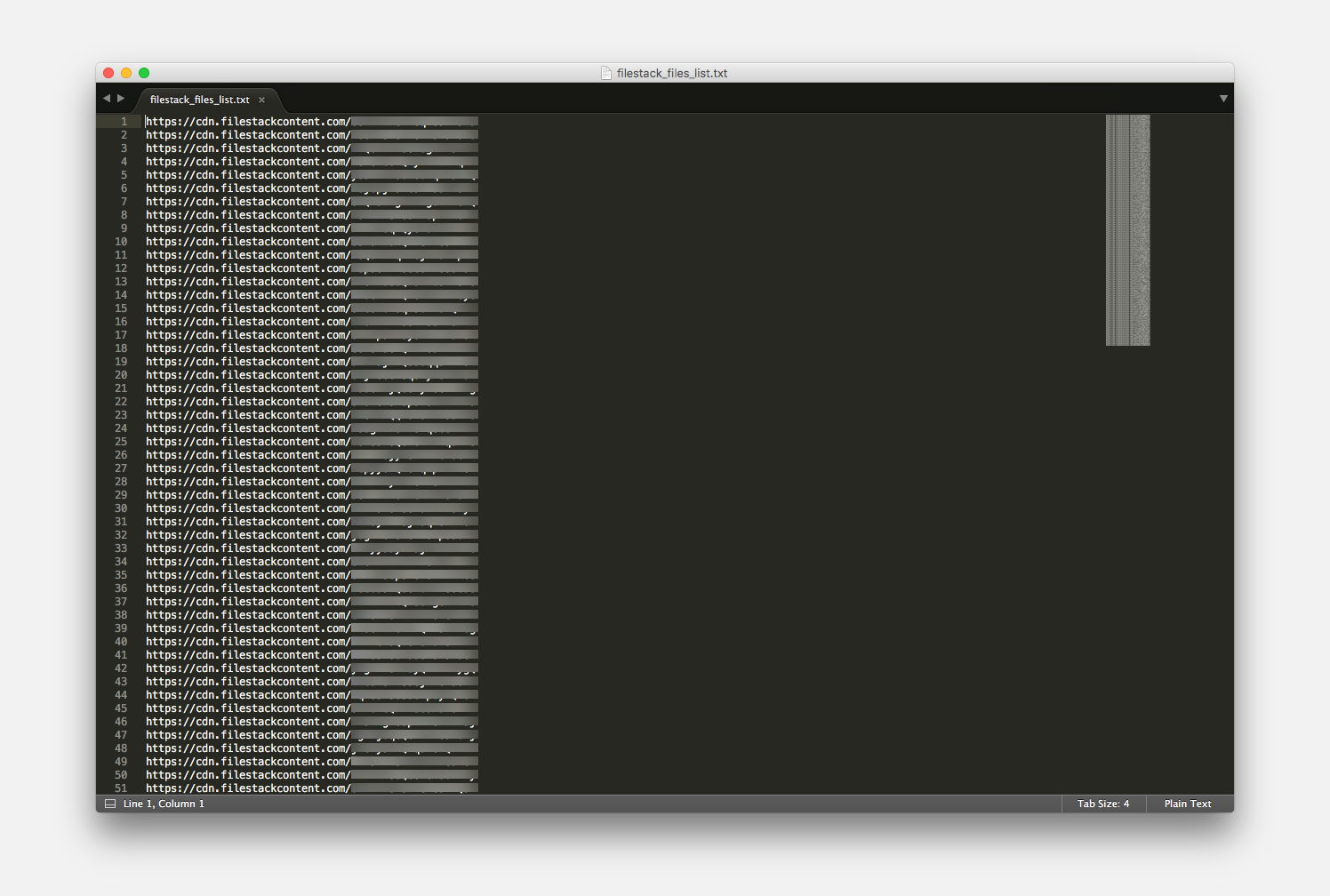Click line number 51 in the gutter

coord(121,788)
